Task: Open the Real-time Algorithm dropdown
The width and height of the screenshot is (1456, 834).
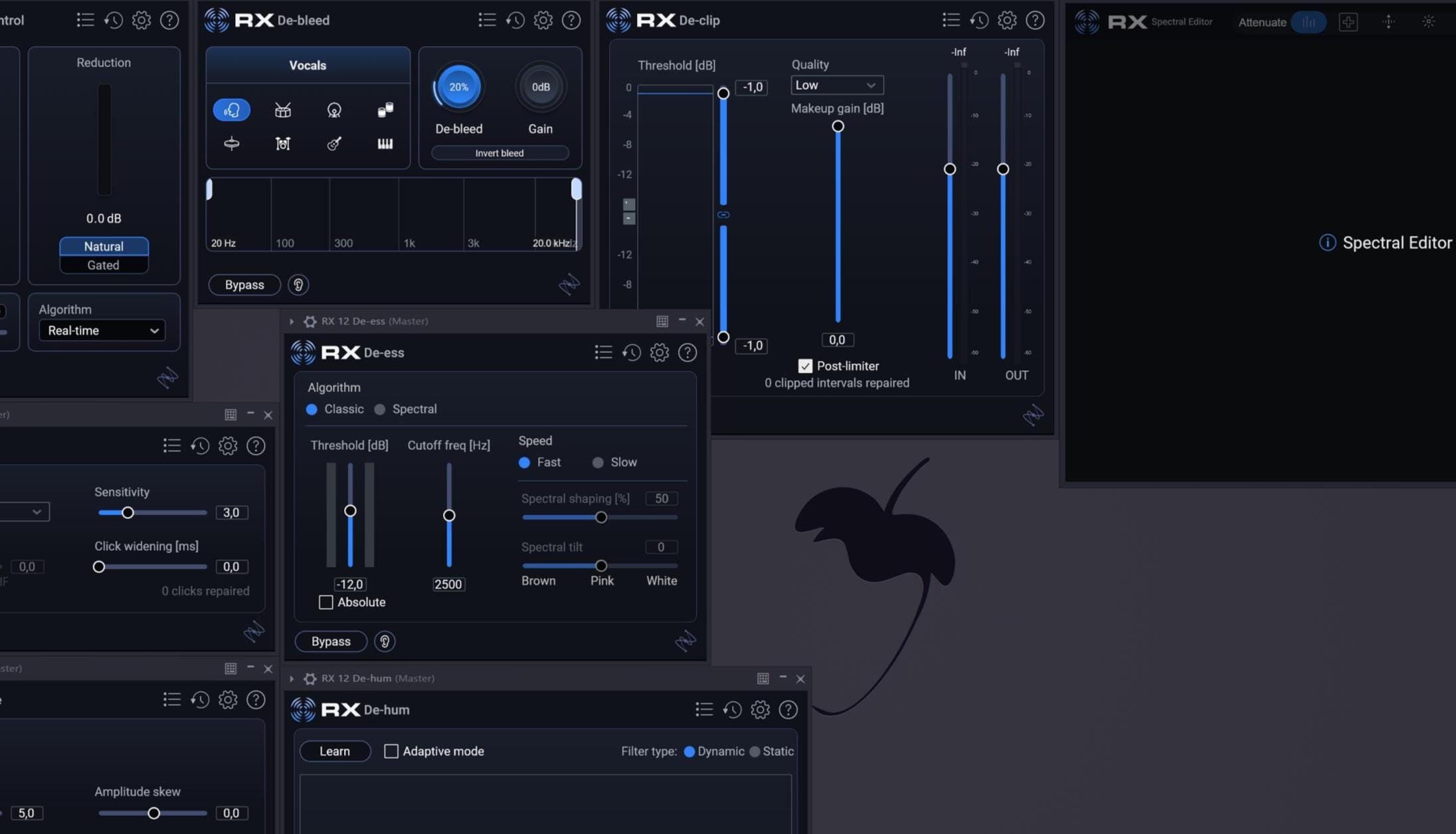Action: click(102, 330)
